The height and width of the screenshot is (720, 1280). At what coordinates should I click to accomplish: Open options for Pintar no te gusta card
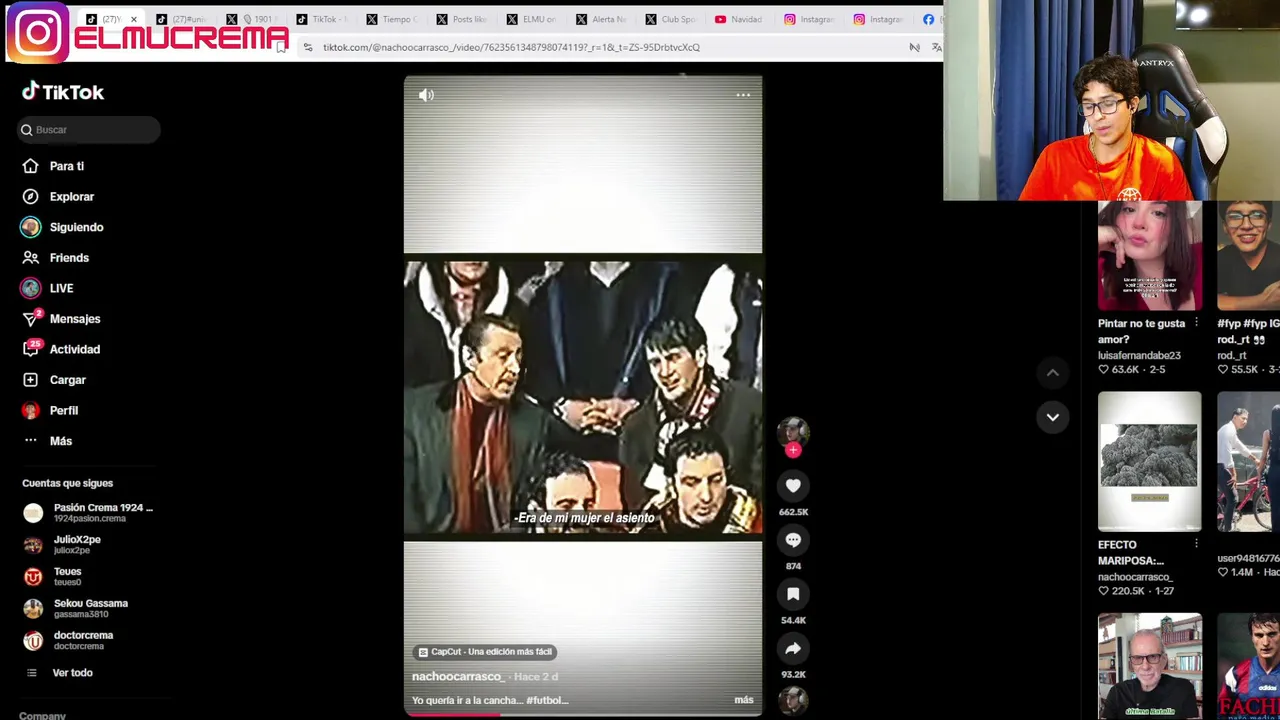1196,323
